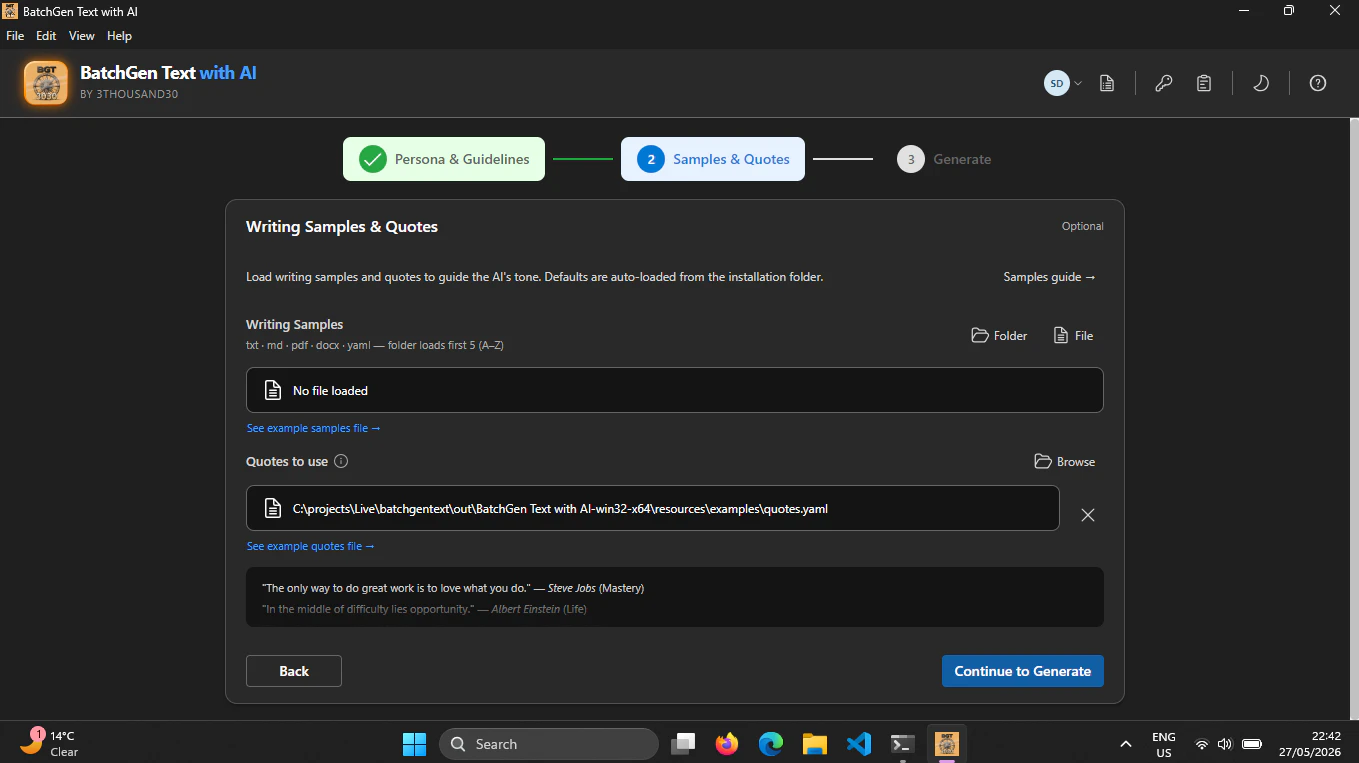Open the Edit menu
This screenshot has width=1359, height=763.
tap(46, 36)
